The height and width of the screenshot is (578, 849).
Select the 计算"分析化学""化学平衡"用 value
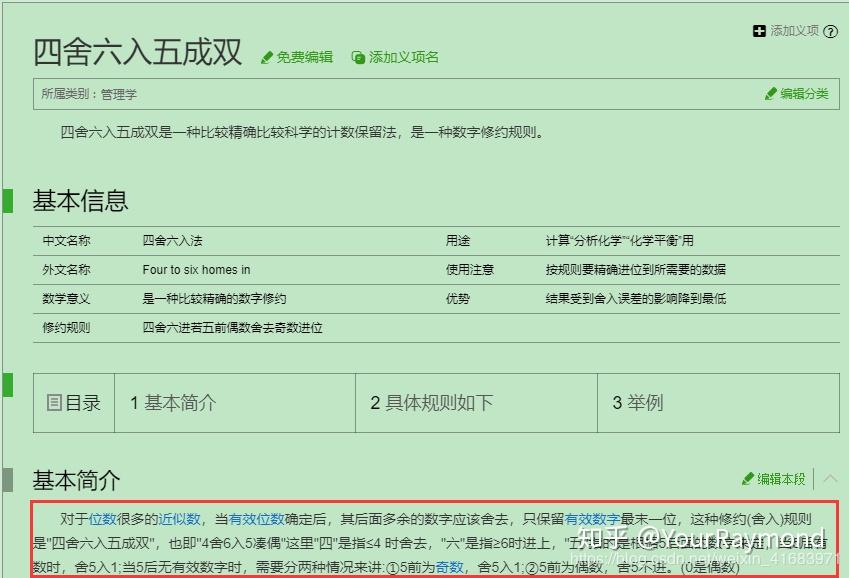[619, 241]
